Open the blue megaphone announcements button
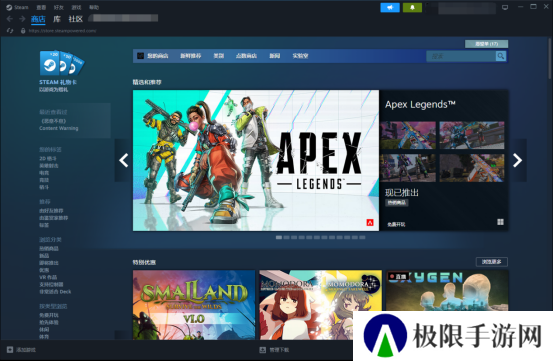 click(390, 7)
